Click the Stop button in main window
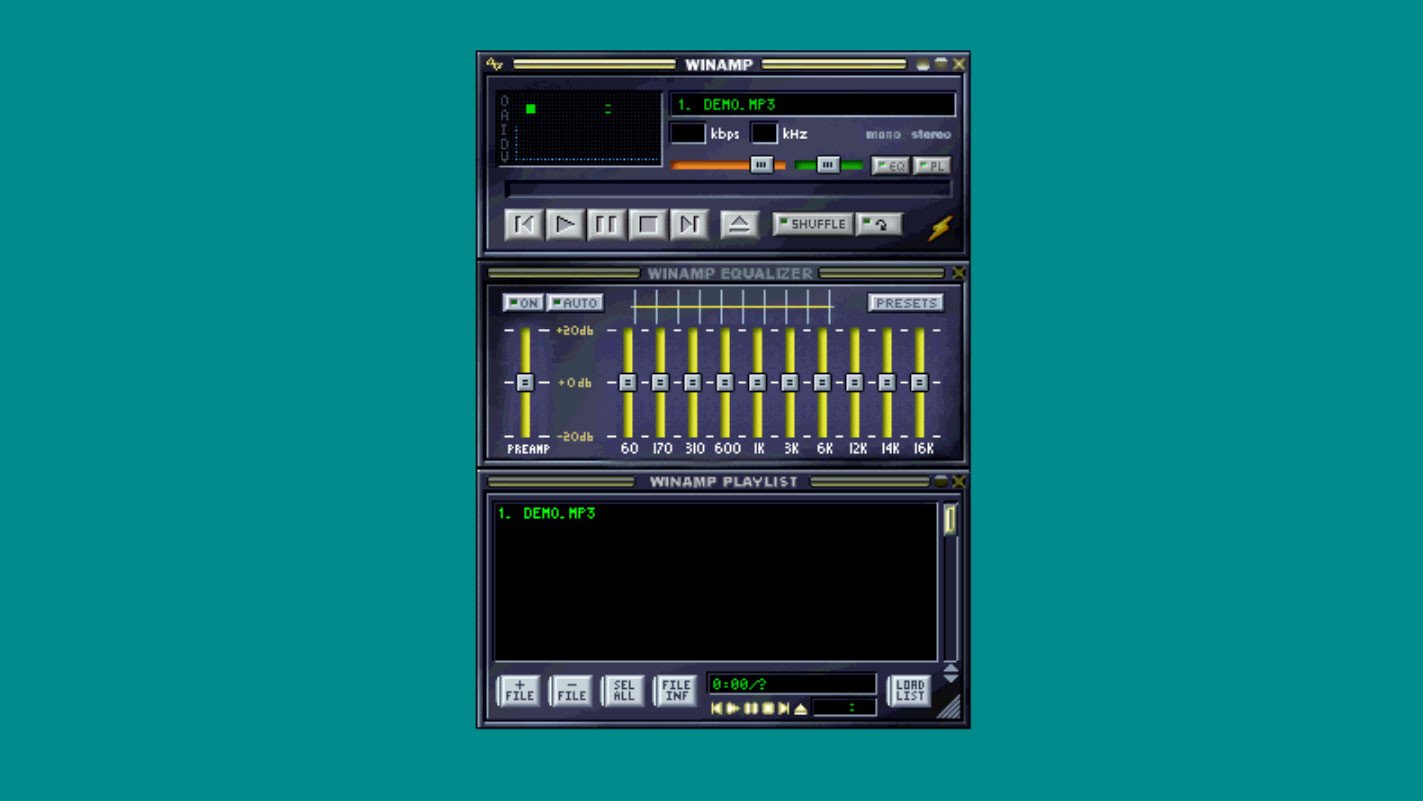Image resolution: width=1423 pixels, height=801 pixels. point(648,224)
